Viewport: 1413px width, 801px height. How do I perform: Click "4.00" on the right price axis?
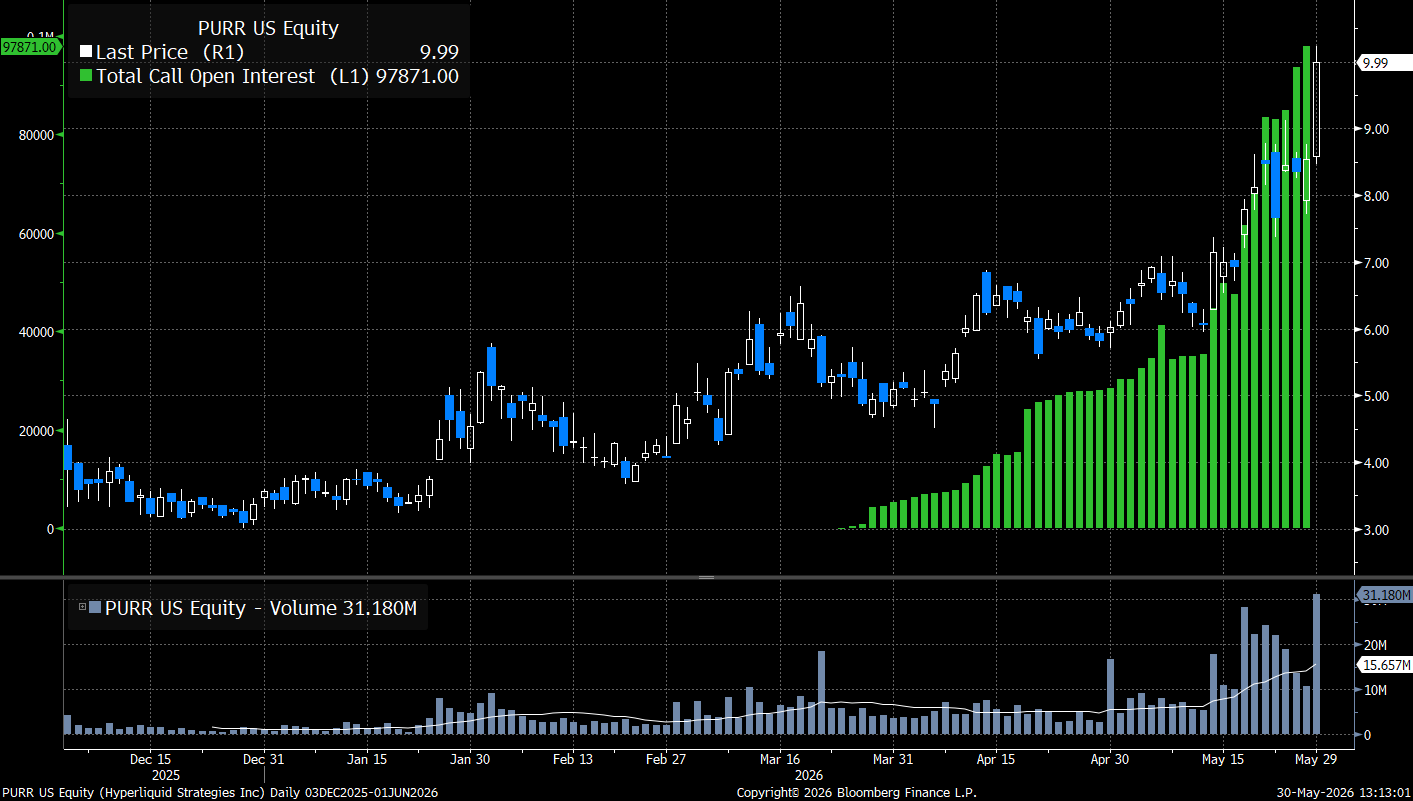pyautogui.click(x=1375, y=463)
